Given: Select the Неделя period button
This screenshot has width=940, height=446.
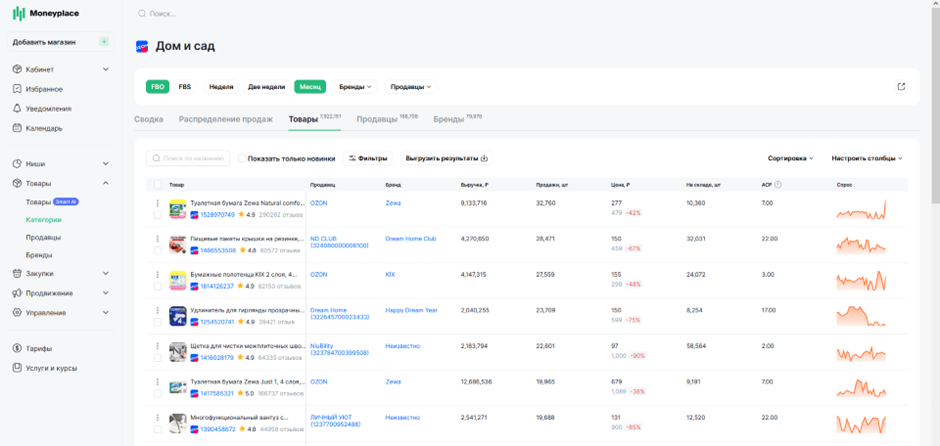Looking at the screenshot, I should [x=221, y=86].
